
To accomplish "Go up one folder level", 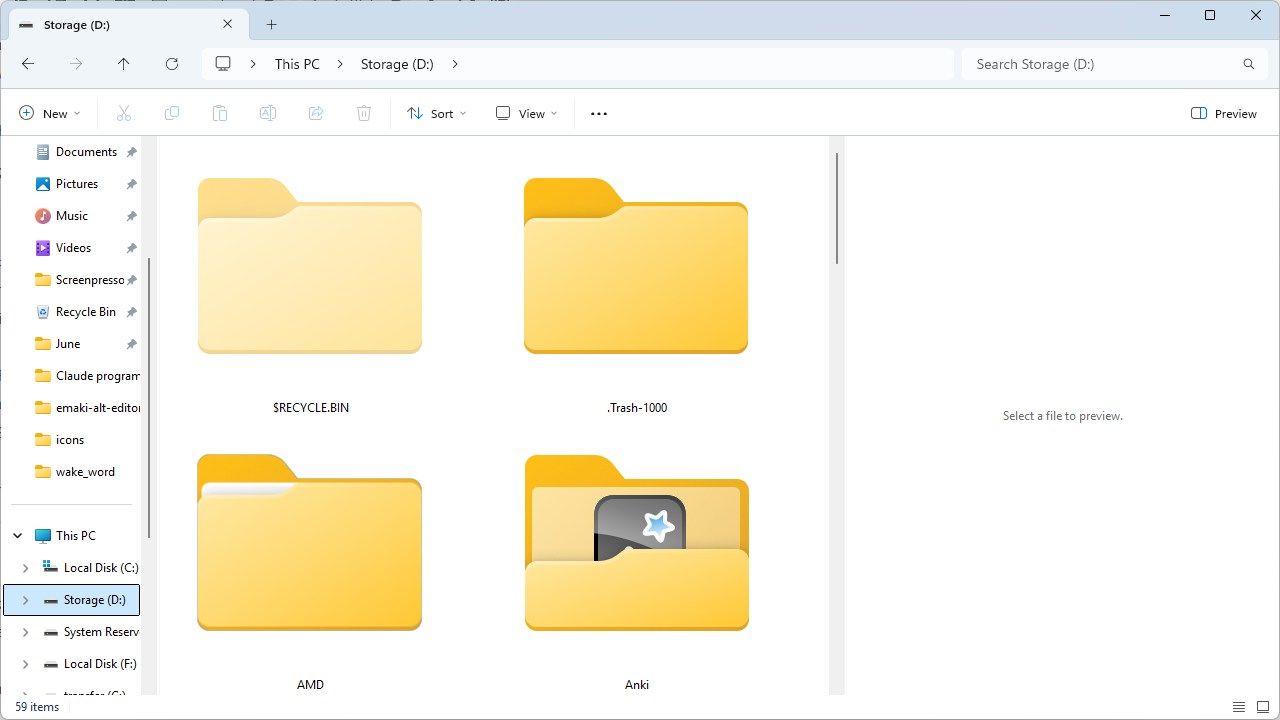I will 124,64.
